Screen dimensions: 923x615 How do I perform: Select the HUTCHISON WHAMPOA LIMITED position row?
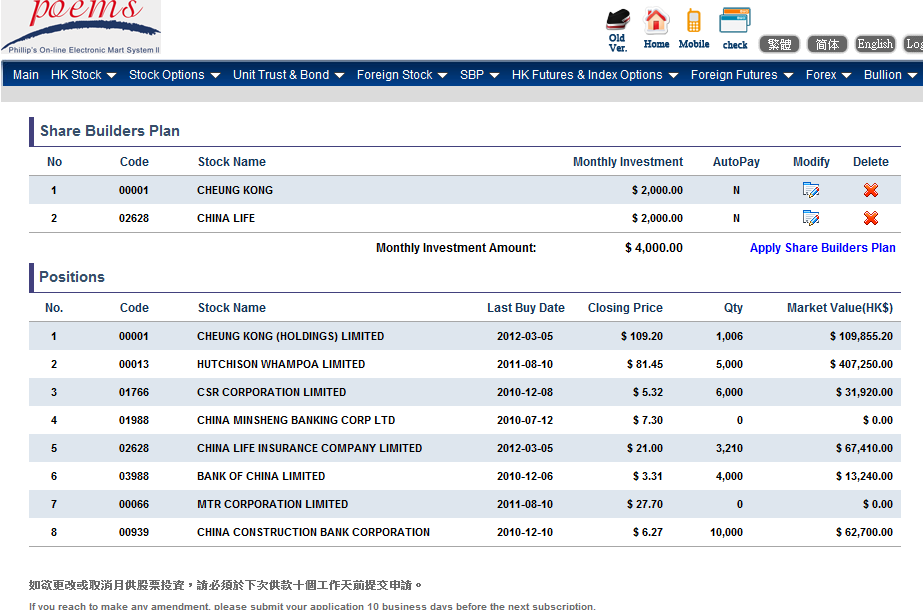click(281, 364)
